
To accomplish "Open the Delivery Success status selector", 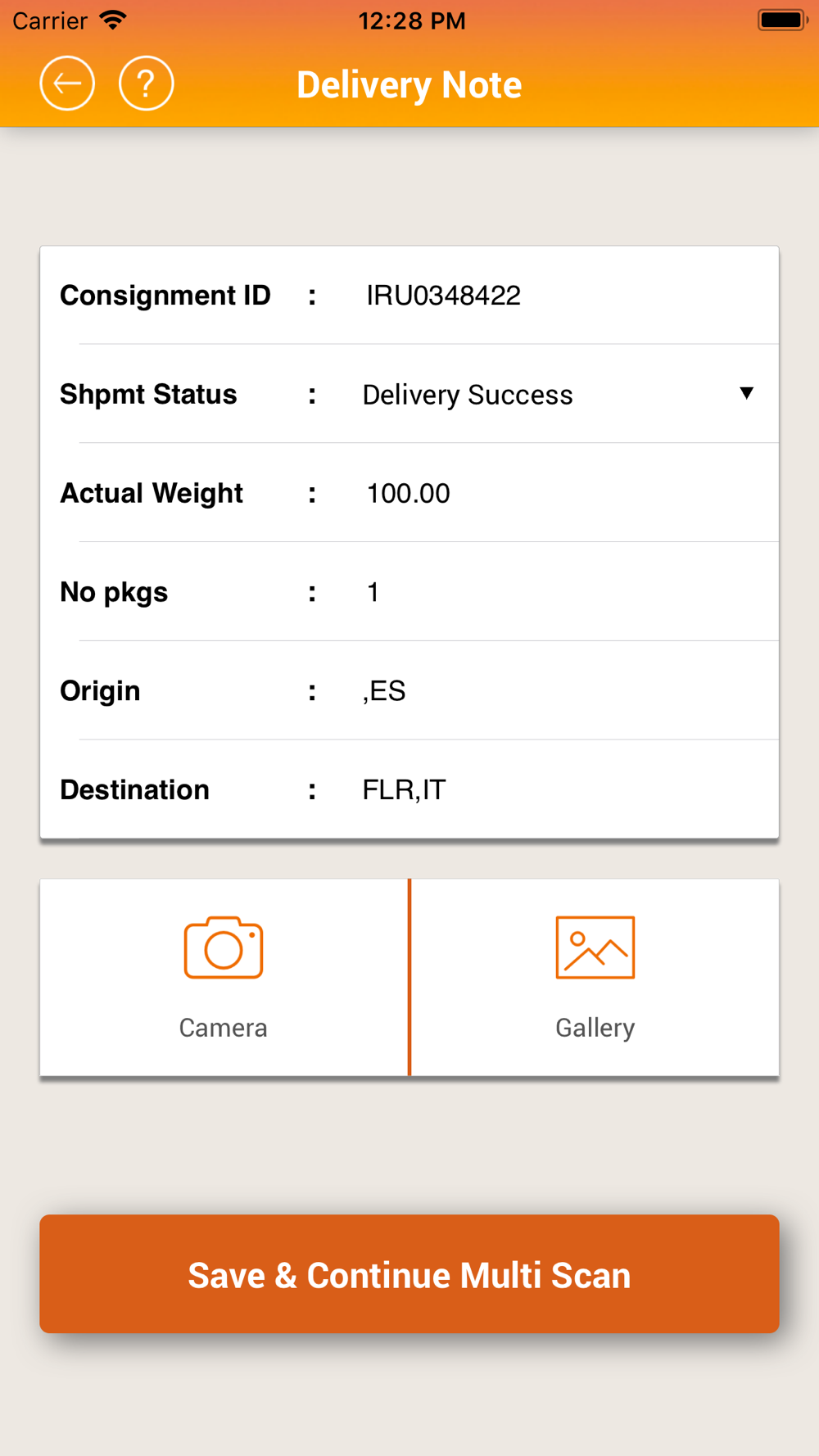I will tap(468, 395).
